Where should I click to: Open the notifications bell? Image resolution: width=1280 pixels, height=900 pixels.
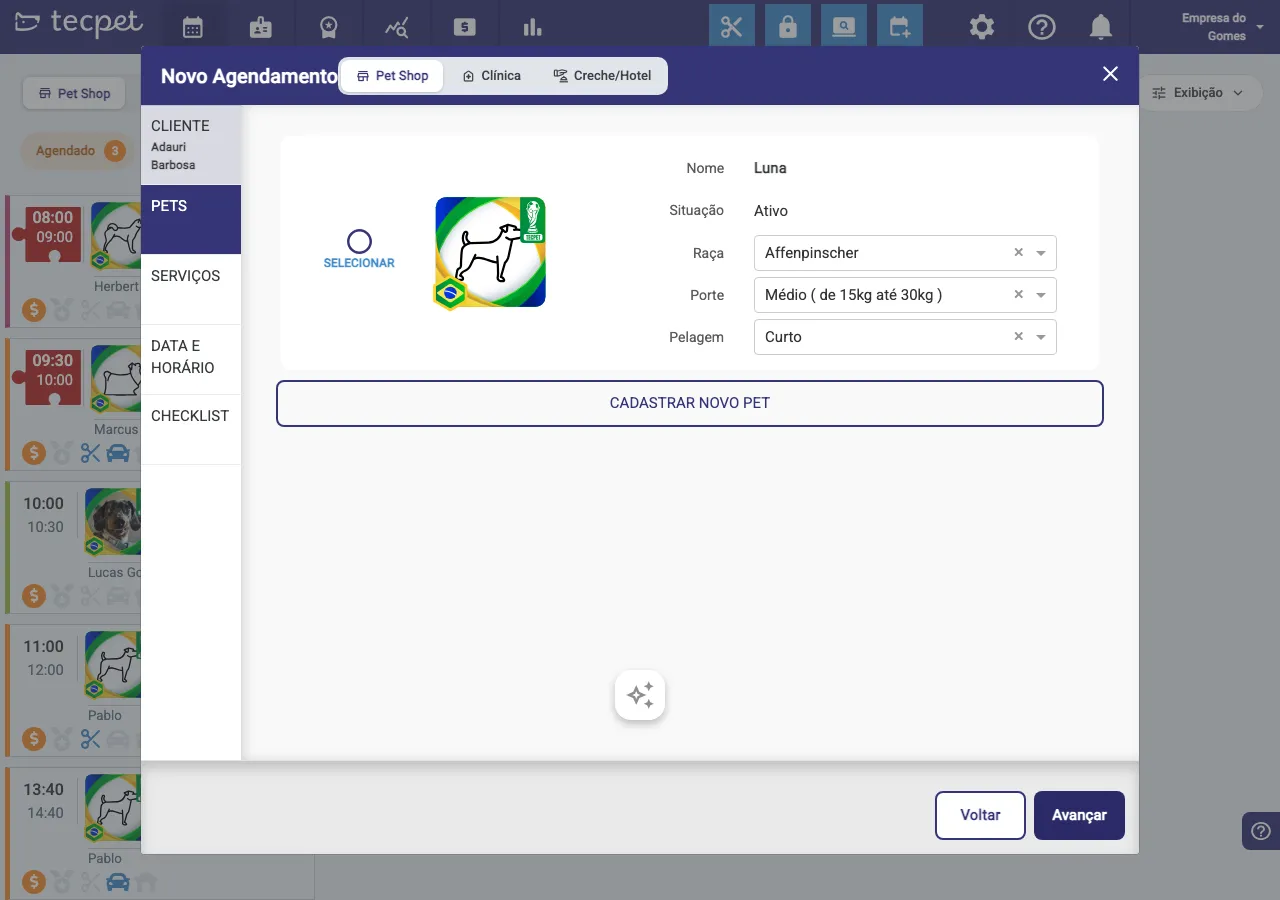coord(1101,27)
